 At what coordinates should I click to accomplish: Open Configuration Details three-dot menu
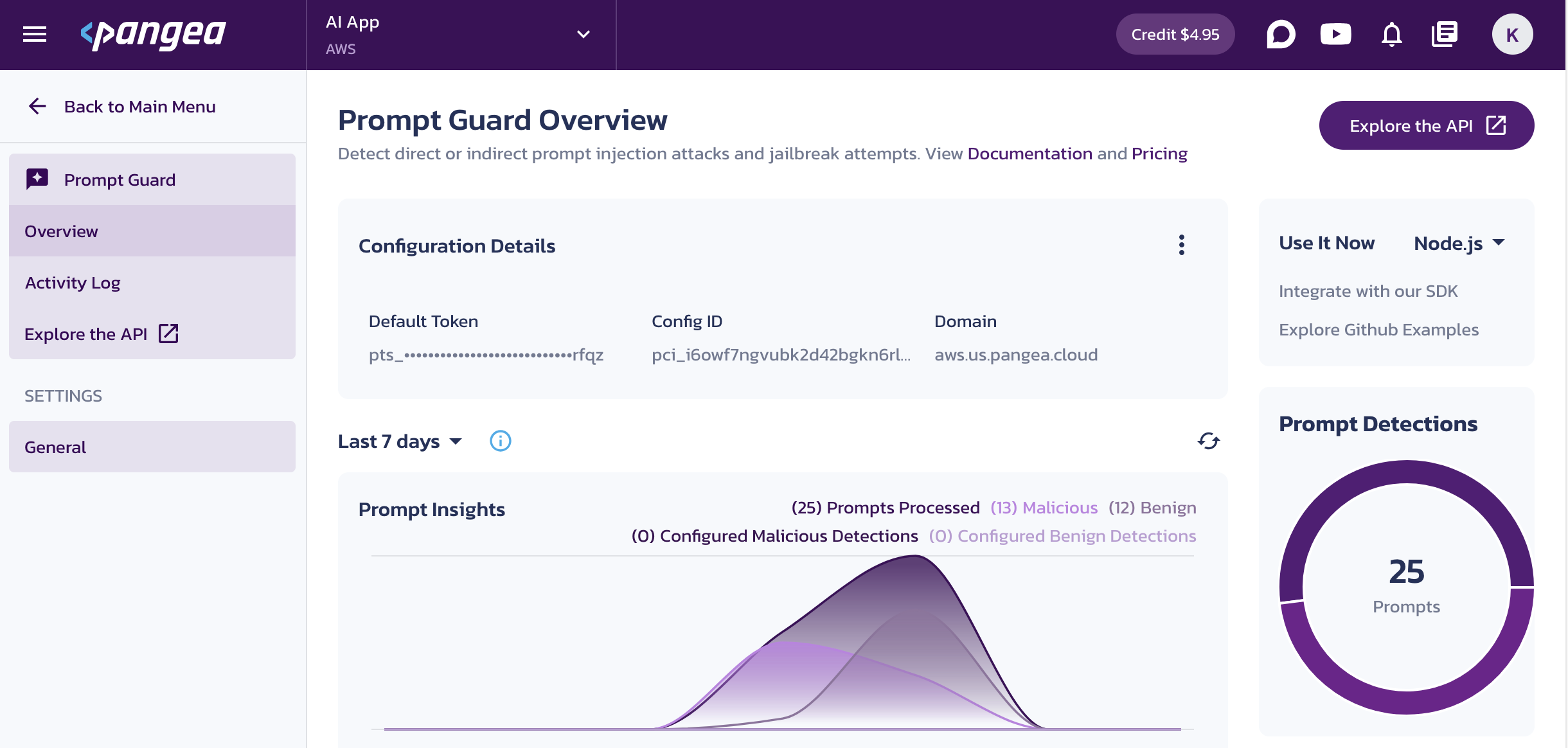tap(1181, 245)
